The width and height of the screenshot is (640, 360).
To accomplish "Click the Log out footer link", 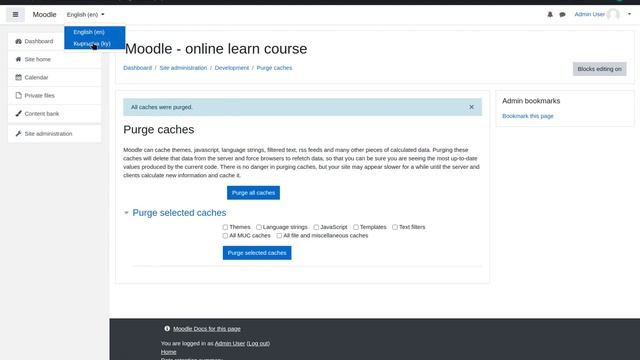I will [x=258, y=343].
